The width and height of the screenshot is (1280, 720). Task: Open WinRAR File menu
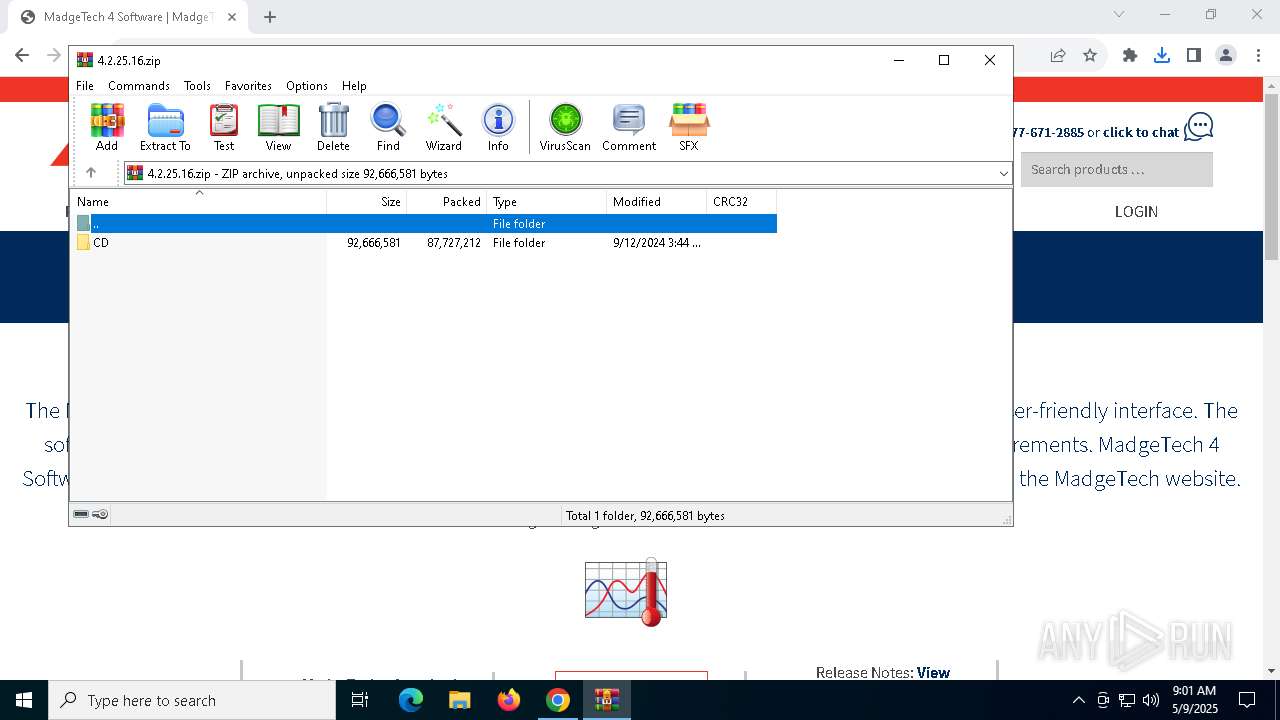pos(85,86)
